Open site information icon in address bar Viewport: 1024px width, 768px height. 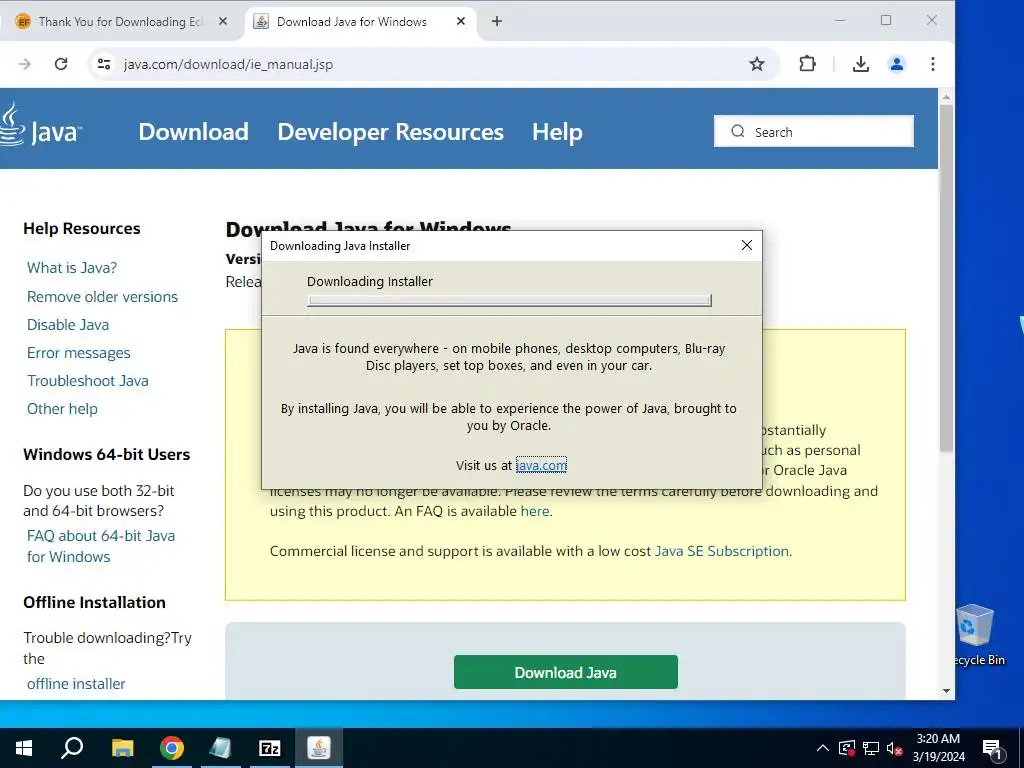click(x=104, y=64)
